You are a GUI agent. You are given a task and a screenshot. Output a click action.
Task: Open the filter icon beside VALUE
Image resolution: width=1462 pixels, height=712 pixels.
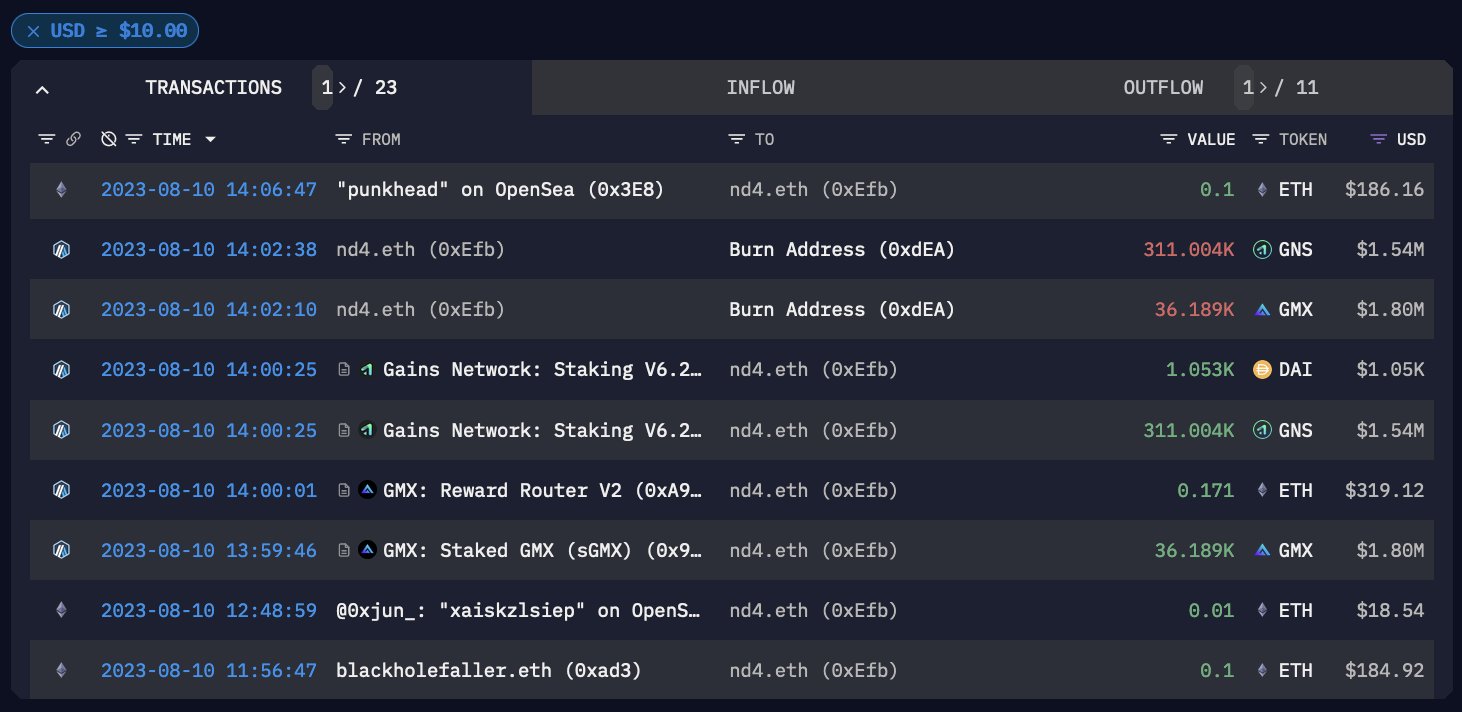[1169, 139]
